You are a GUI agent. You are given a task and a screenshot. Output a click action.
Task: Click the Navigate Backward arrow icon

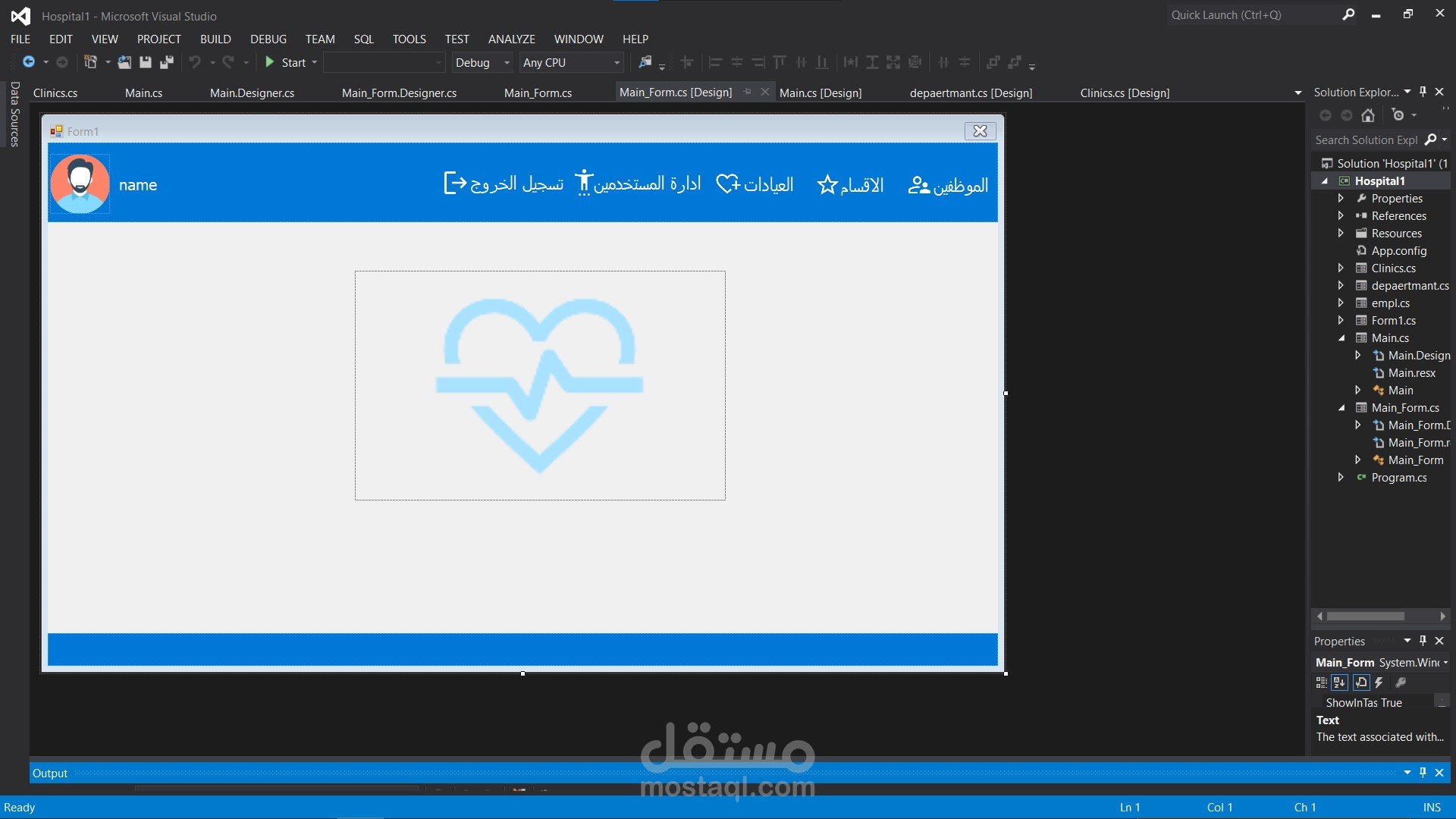pyautogui.click(x=29, y=62)
